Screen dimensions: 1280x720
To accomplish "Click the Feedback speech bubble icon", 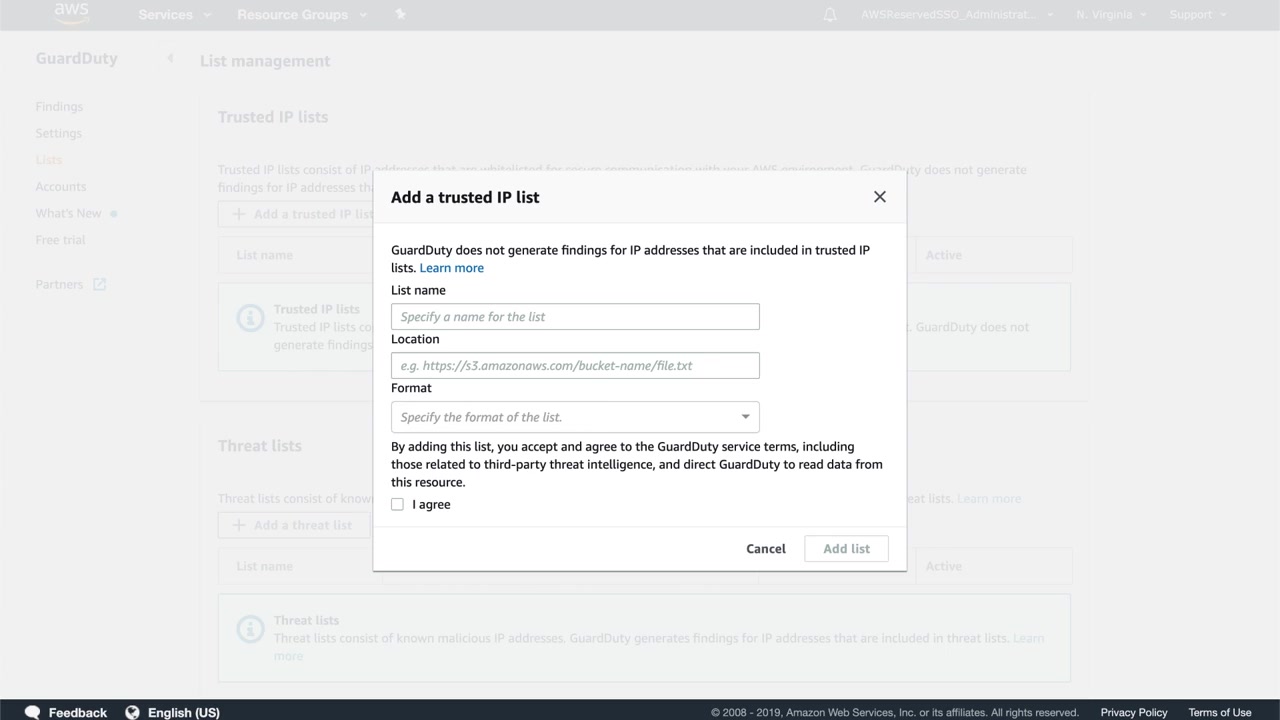I will (33, 712).
